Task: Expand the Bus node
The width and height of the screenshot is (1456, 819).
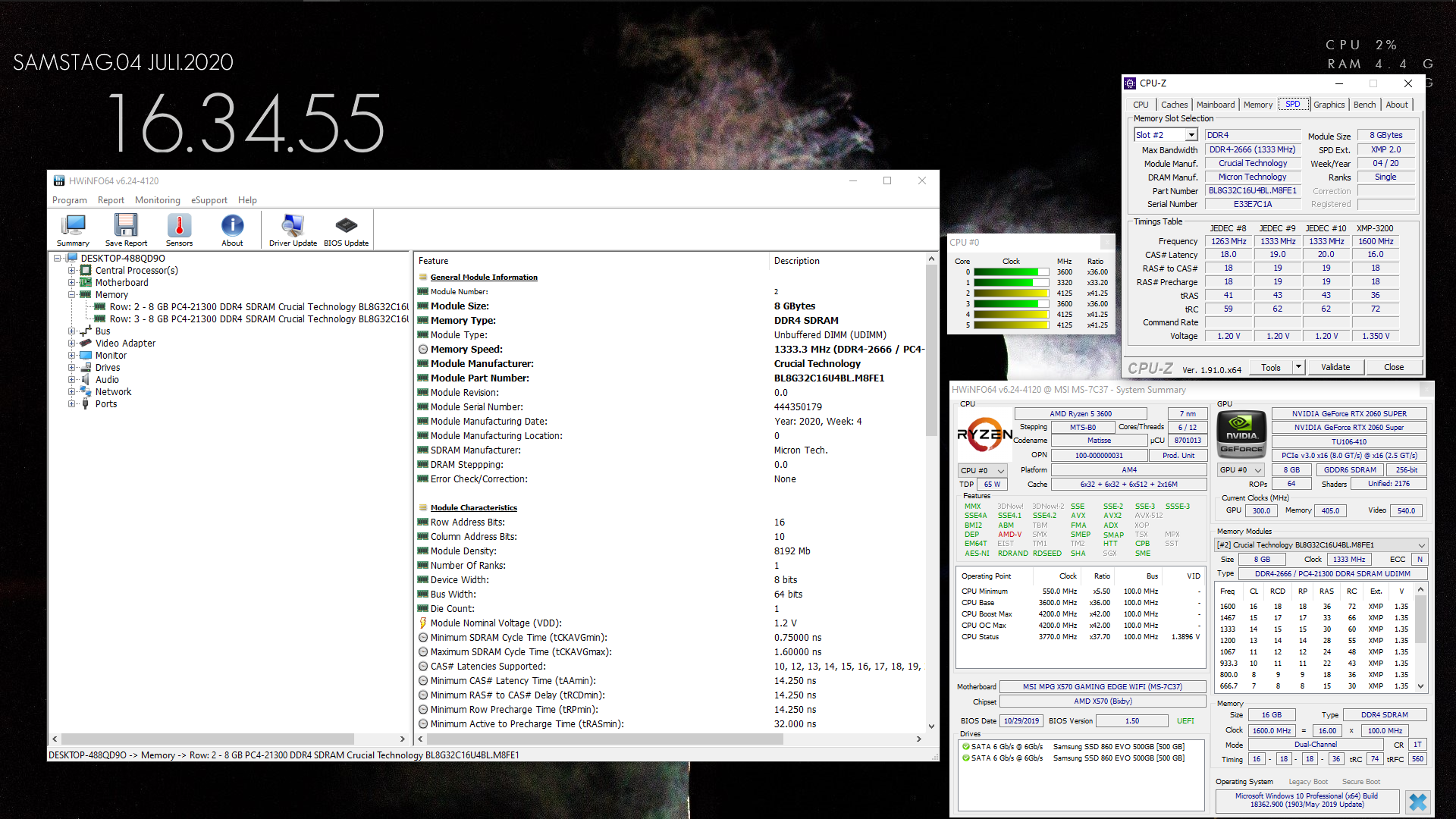Action: click(x=72, y=331)
